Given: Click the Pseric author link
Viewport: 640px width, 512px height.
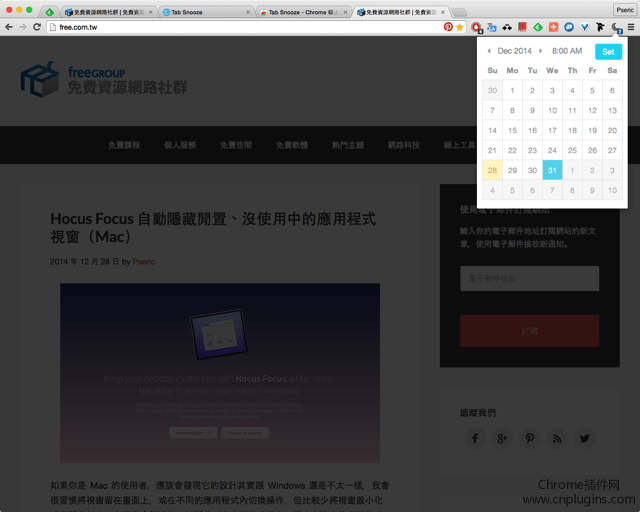Looking at the screenshot, I should pyautogui.click(x=144, y=261).
